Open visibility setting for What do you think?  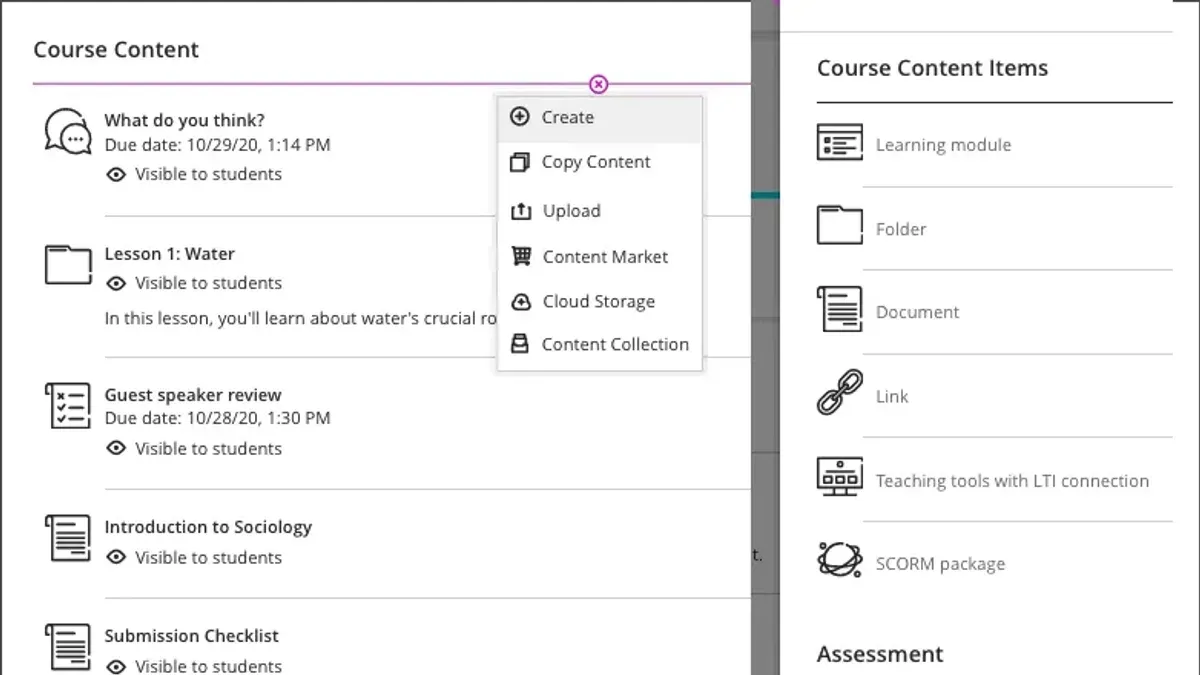[208, 174]
